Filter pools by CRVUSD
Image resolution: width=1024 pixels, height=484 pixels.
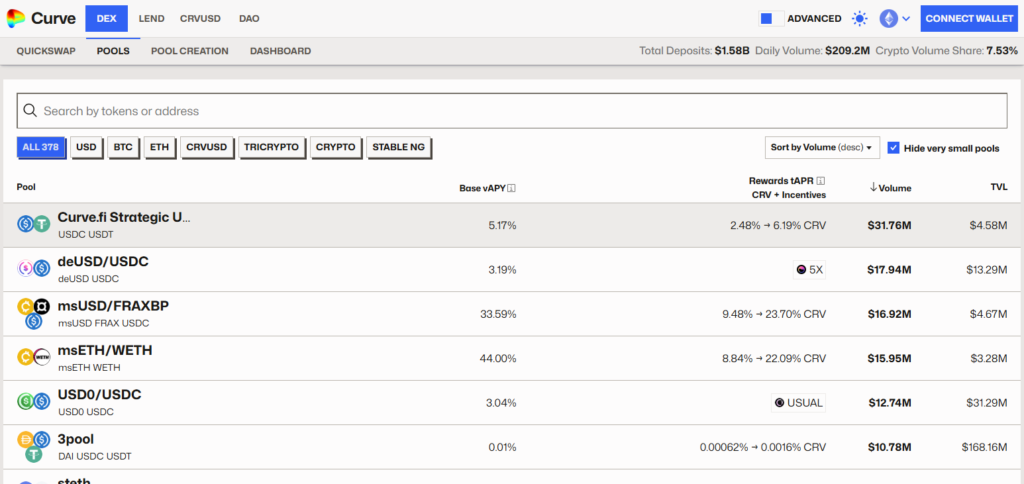(x=206, y=147)
